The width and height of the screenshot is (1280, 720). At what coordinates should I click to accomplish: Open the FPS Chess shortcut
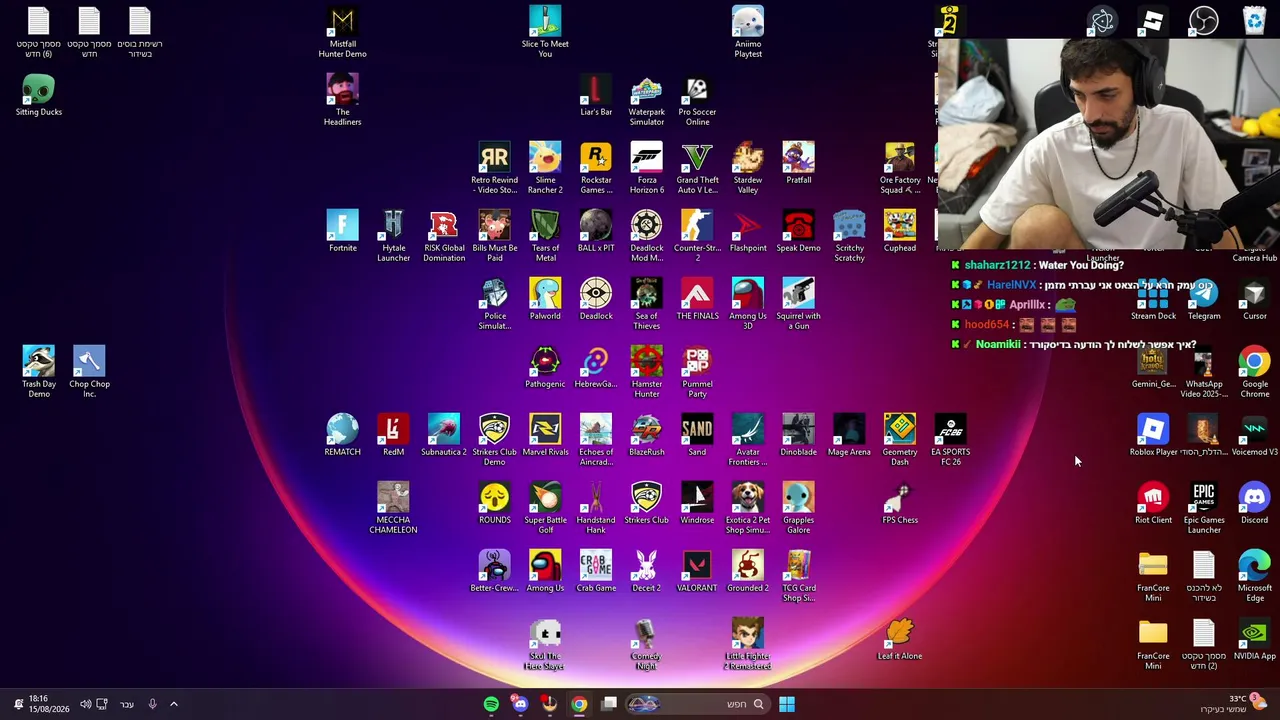coord(900,504)
